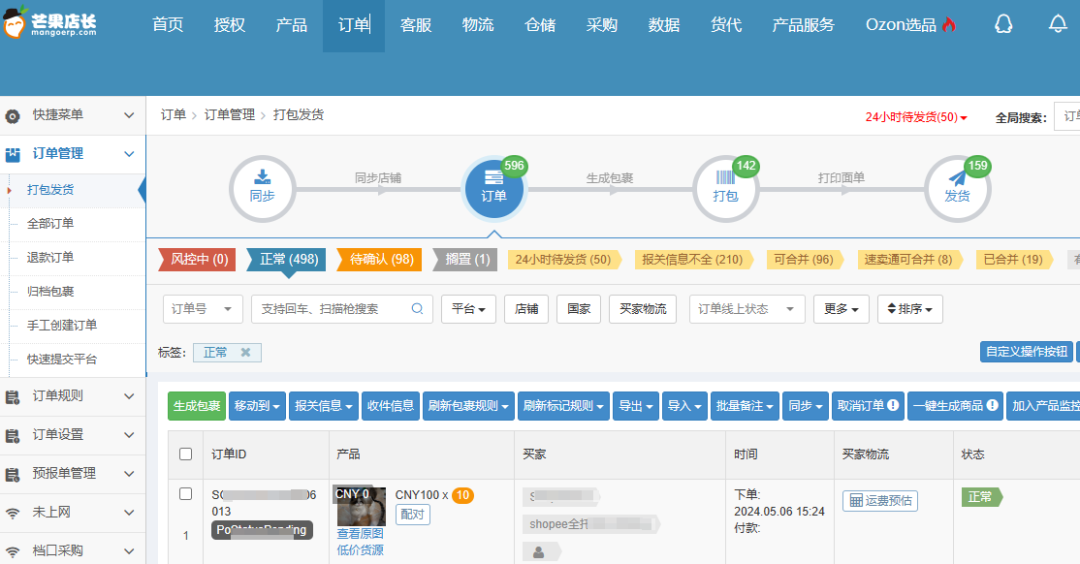Open the 首页 top menu
This screenshot has width=1080, height=564.
pos(167,25)
